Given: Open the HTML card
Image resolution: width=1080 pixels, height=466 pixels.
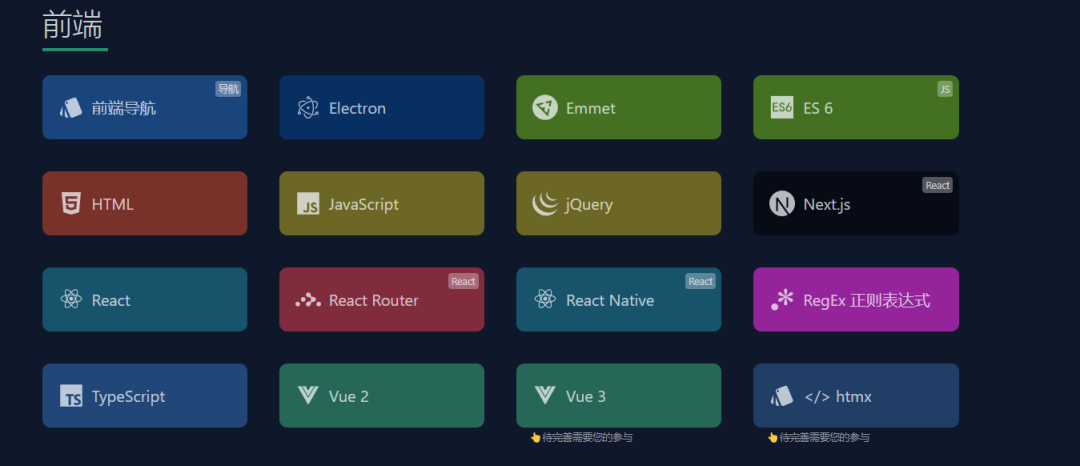Looking at the screenshot, I should [x=145, y=203].
